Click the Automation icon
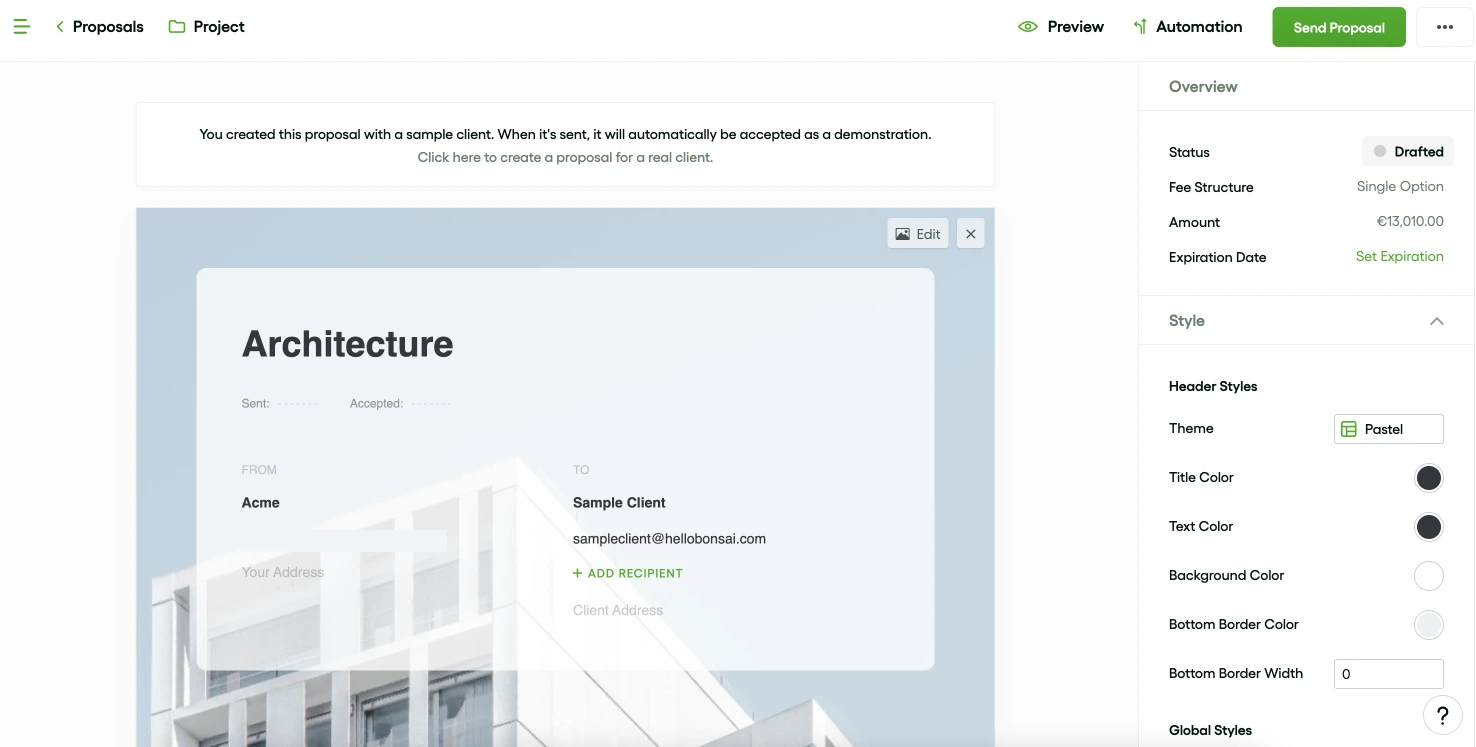The height and width of the screenshot is (747, 1476). [x=1139, y=26]
